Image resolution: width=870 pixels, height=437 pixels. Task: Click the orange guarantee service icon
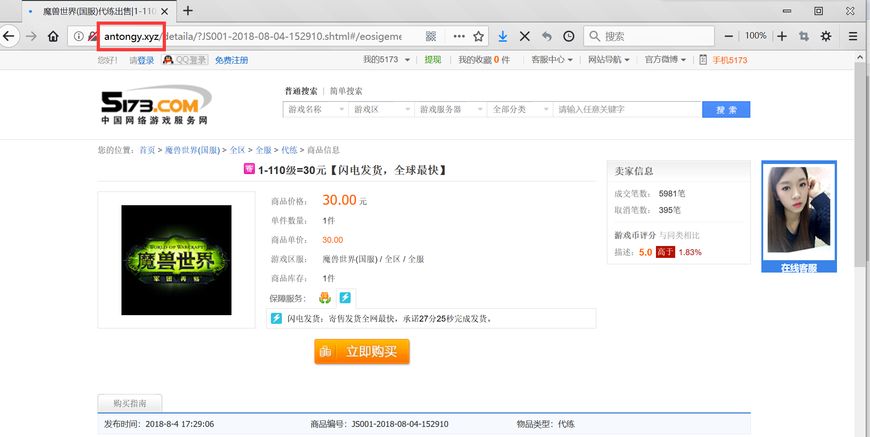pos(325,298)
